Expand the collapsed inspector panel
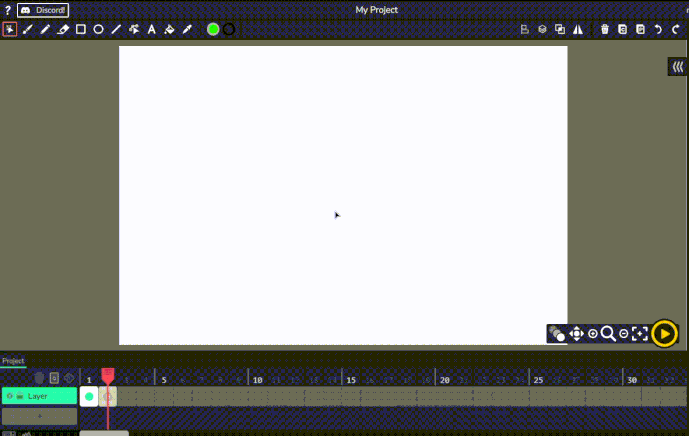Viewport: 689px width, 436px height. pos(678,67)
